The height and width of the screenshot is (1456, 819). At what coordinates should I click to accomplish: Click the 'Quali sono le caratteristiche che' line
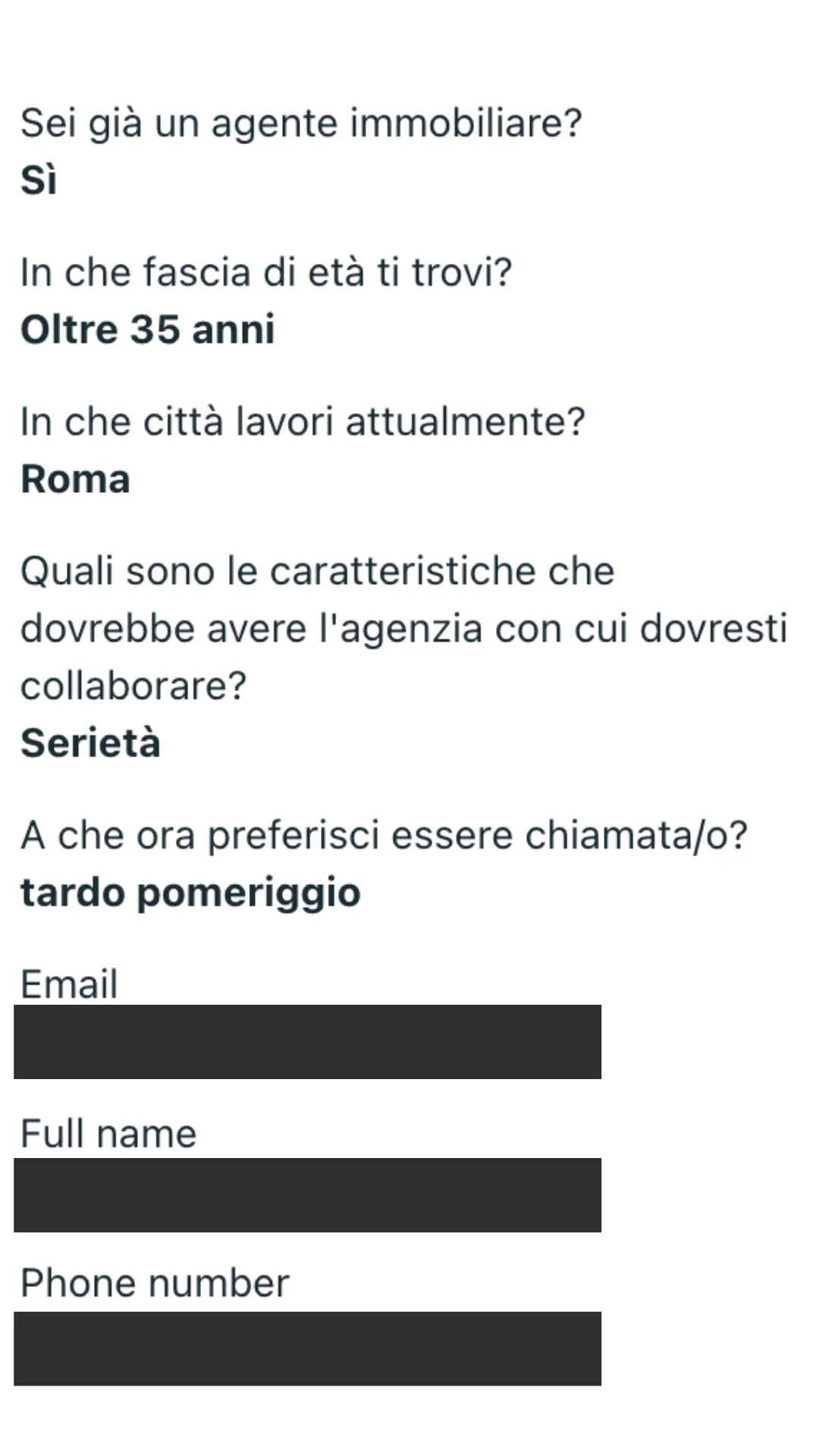(317, 571)
